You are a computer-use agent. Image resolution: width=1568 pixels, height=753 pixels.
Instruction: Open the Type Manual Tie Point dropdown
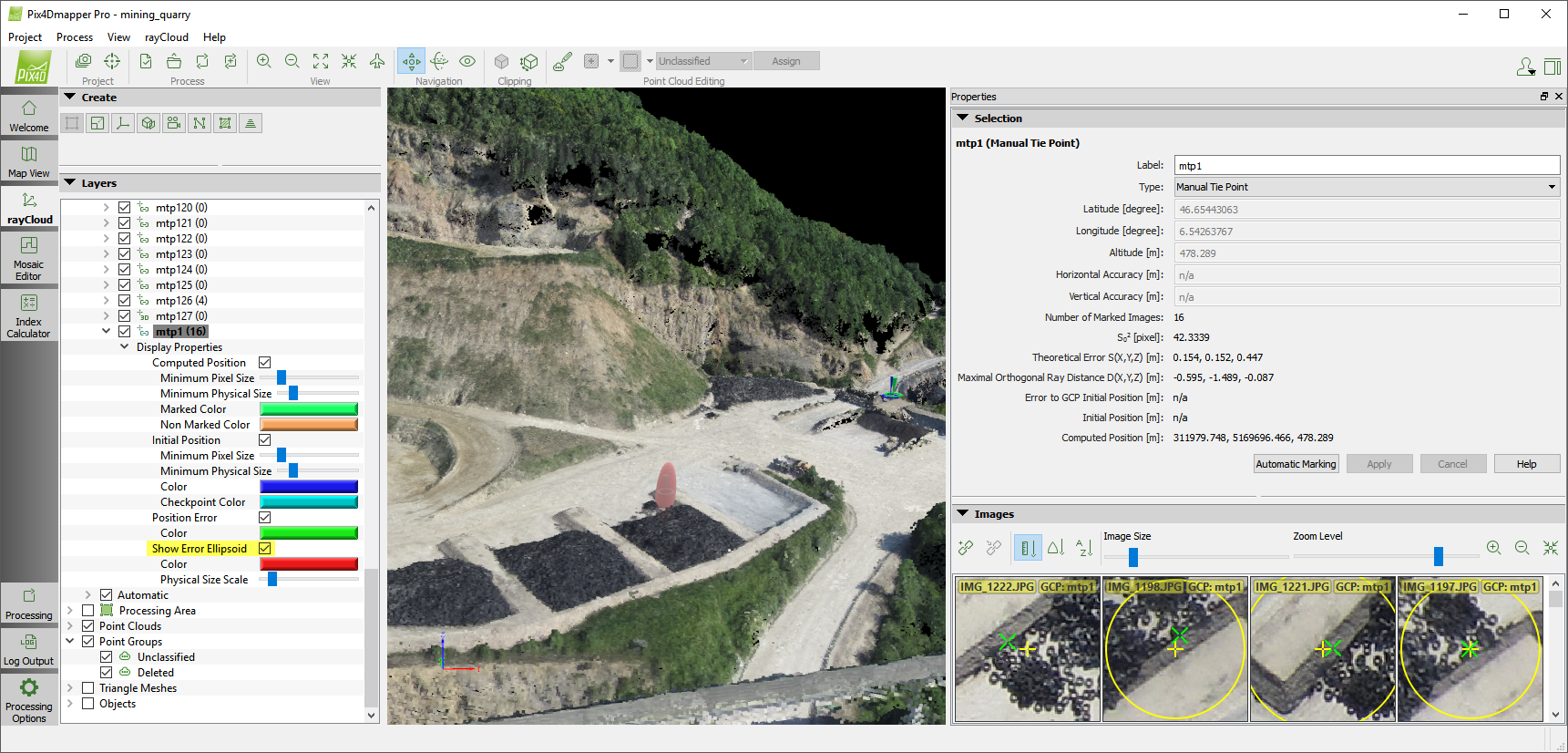tap(1367, 187)
